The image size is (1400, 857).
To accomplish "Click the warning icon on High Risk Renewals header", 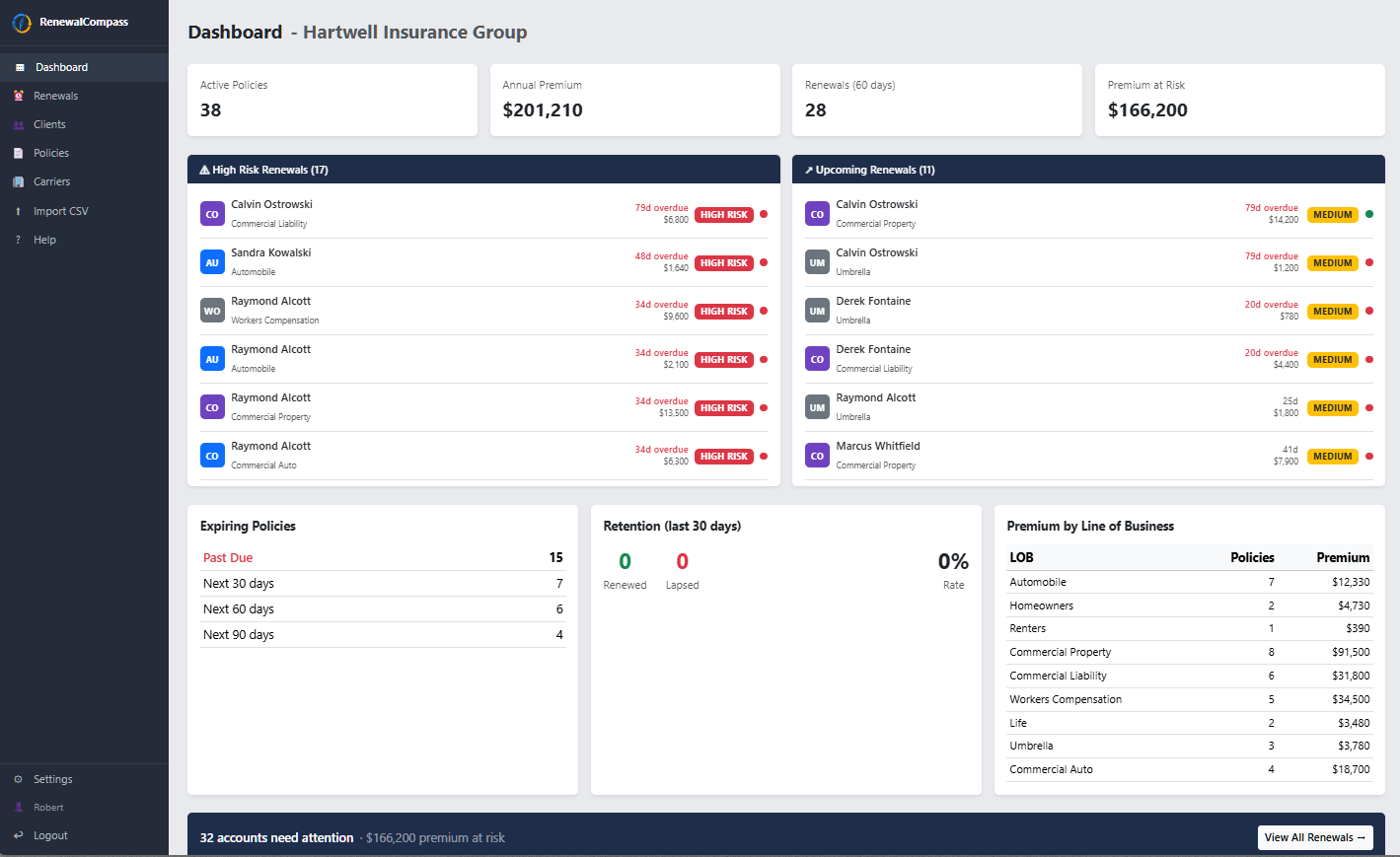I will pos(203,169).
